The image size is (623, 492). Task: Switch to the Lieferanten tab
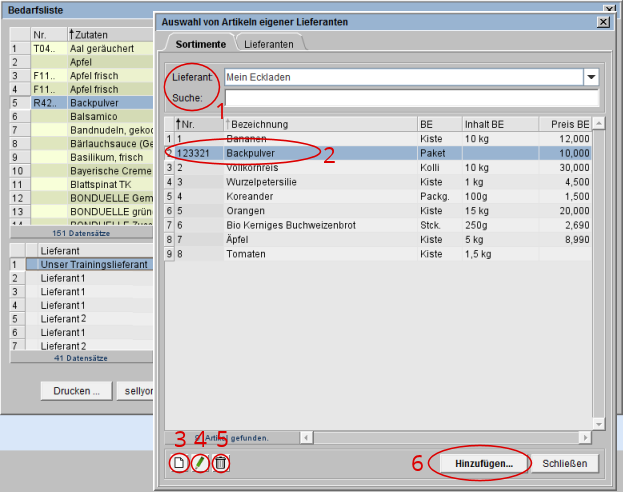click(270, 44)
